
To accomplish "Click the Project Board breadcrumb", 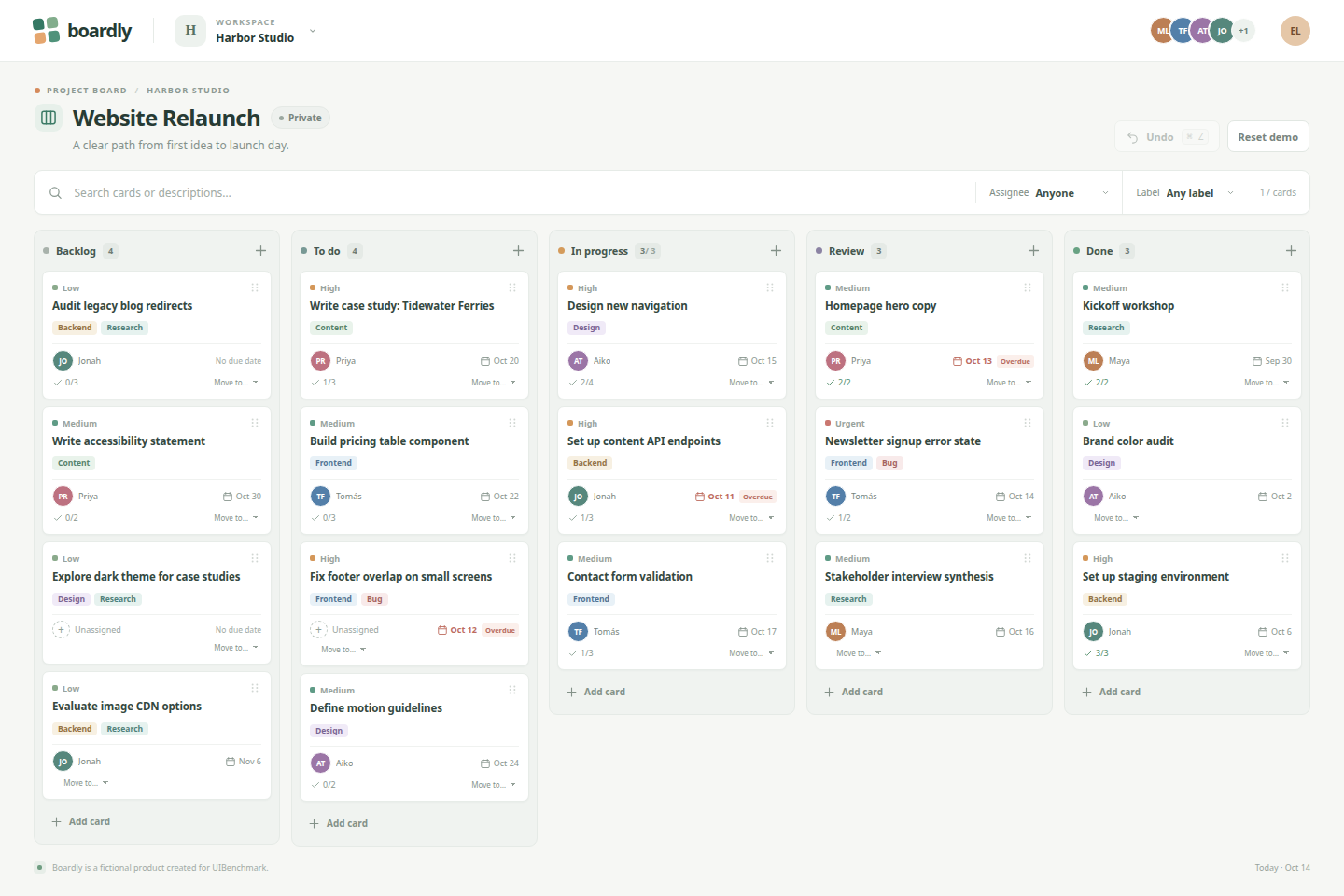I will tap(87, 91).
